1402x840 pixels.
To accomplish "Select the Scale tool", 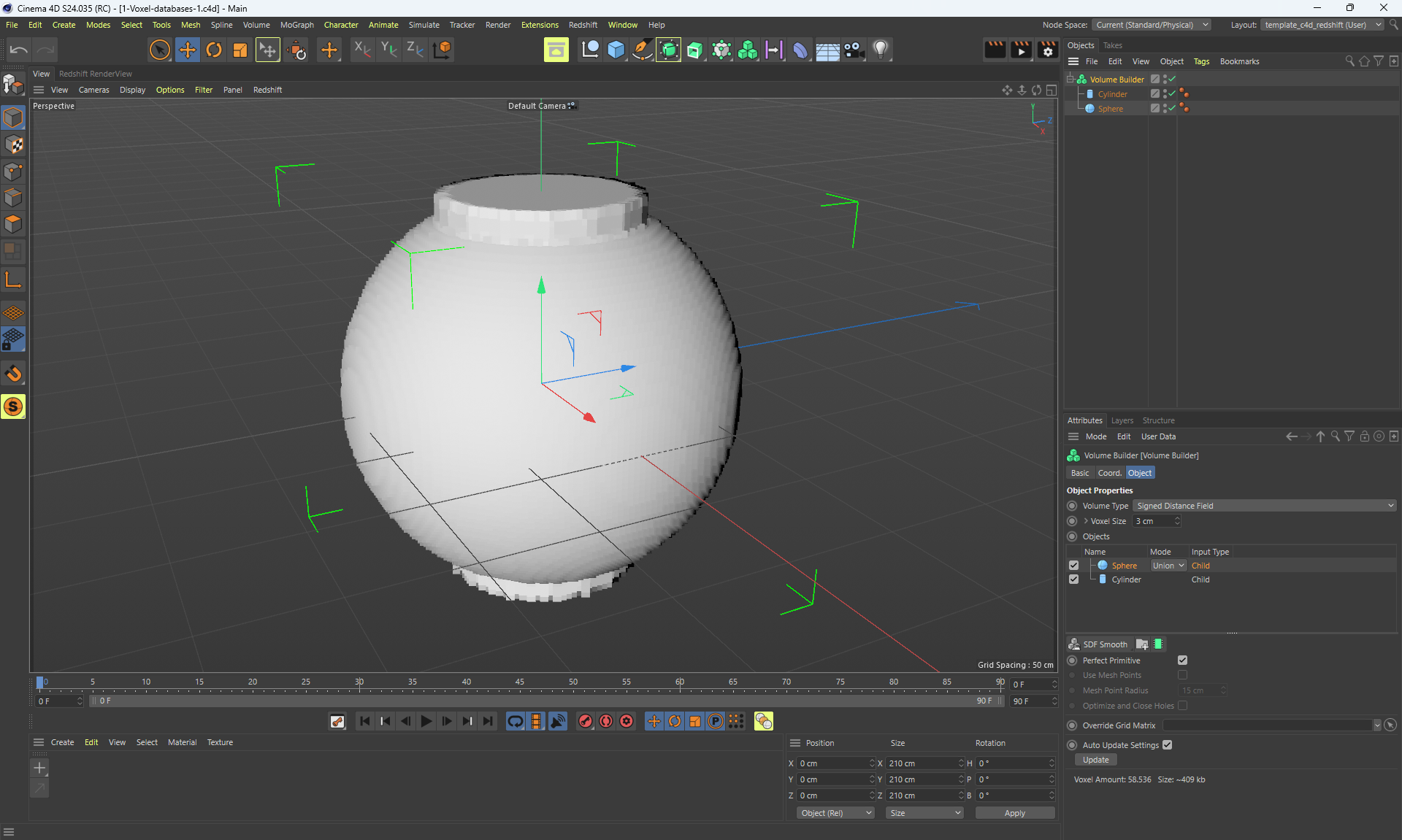I will pyautogui.click(x=240, y=50).
